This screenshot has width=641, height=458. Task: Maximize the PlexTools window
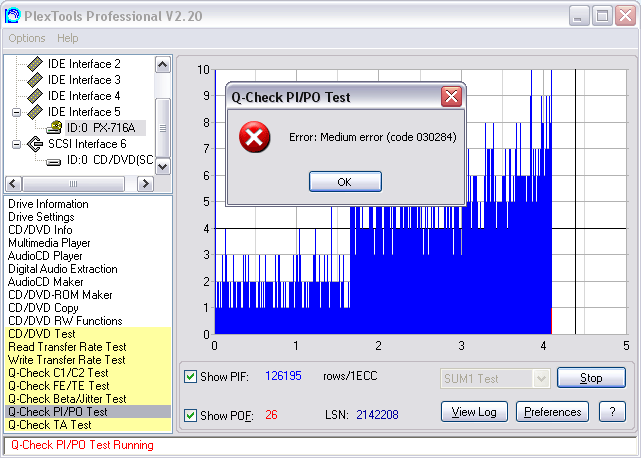tap(602, 16)
